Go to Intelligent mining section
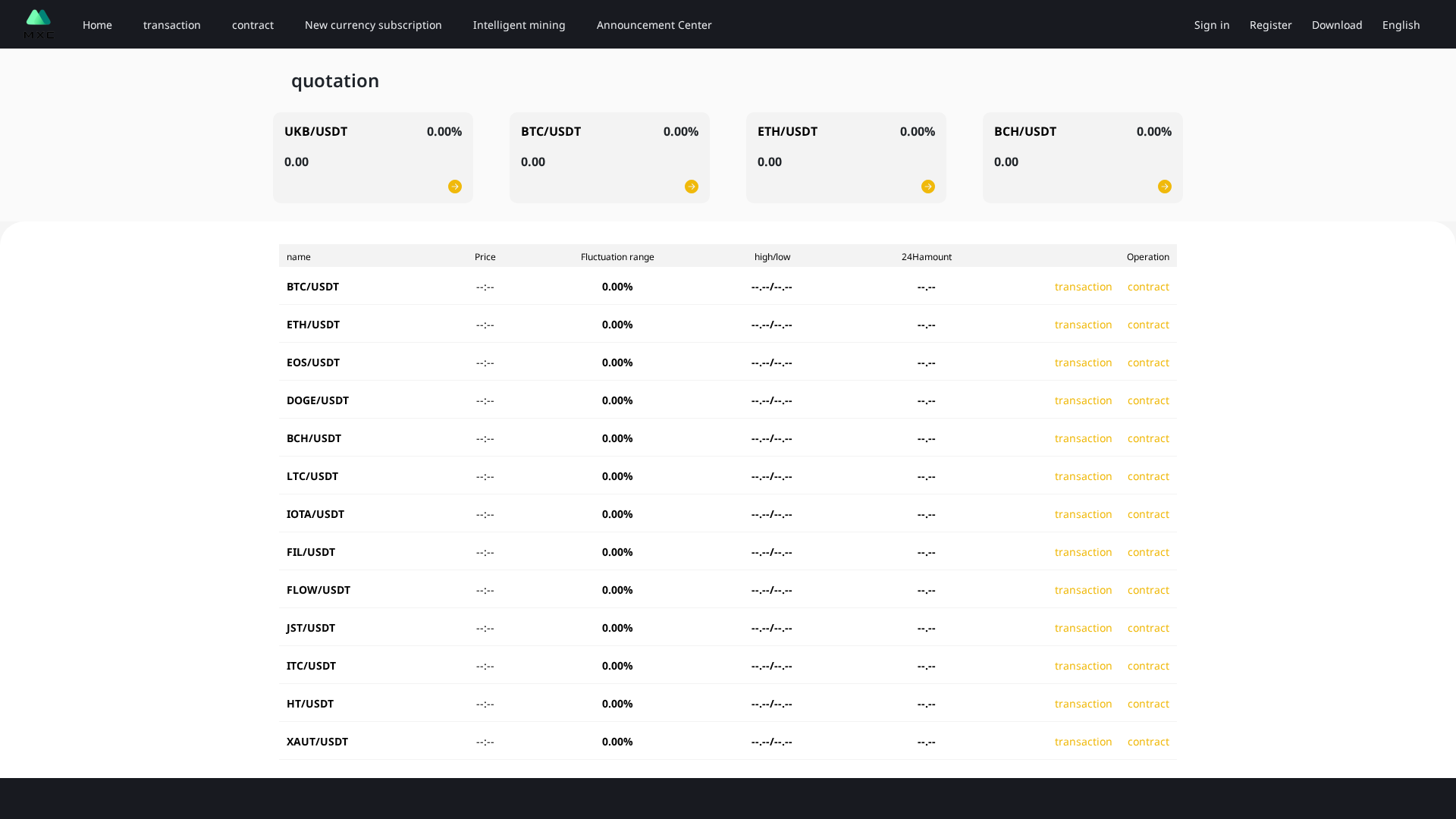This screenshot has height=819, width=1456. [519, 24]
